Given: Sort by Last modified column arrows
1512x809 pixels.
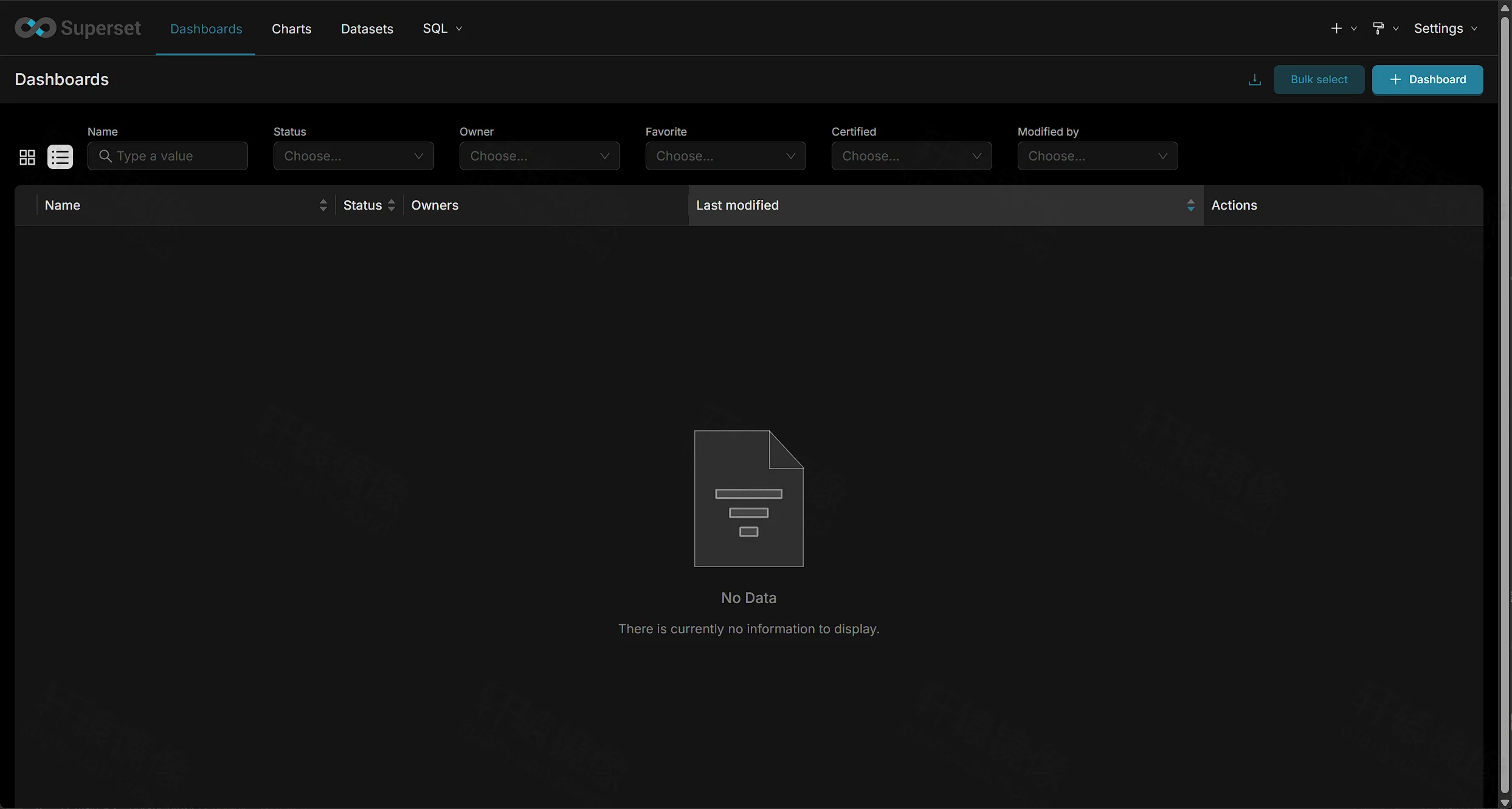Looking at the screenshot, I should pyautogui.click(x=1190, y=205).
